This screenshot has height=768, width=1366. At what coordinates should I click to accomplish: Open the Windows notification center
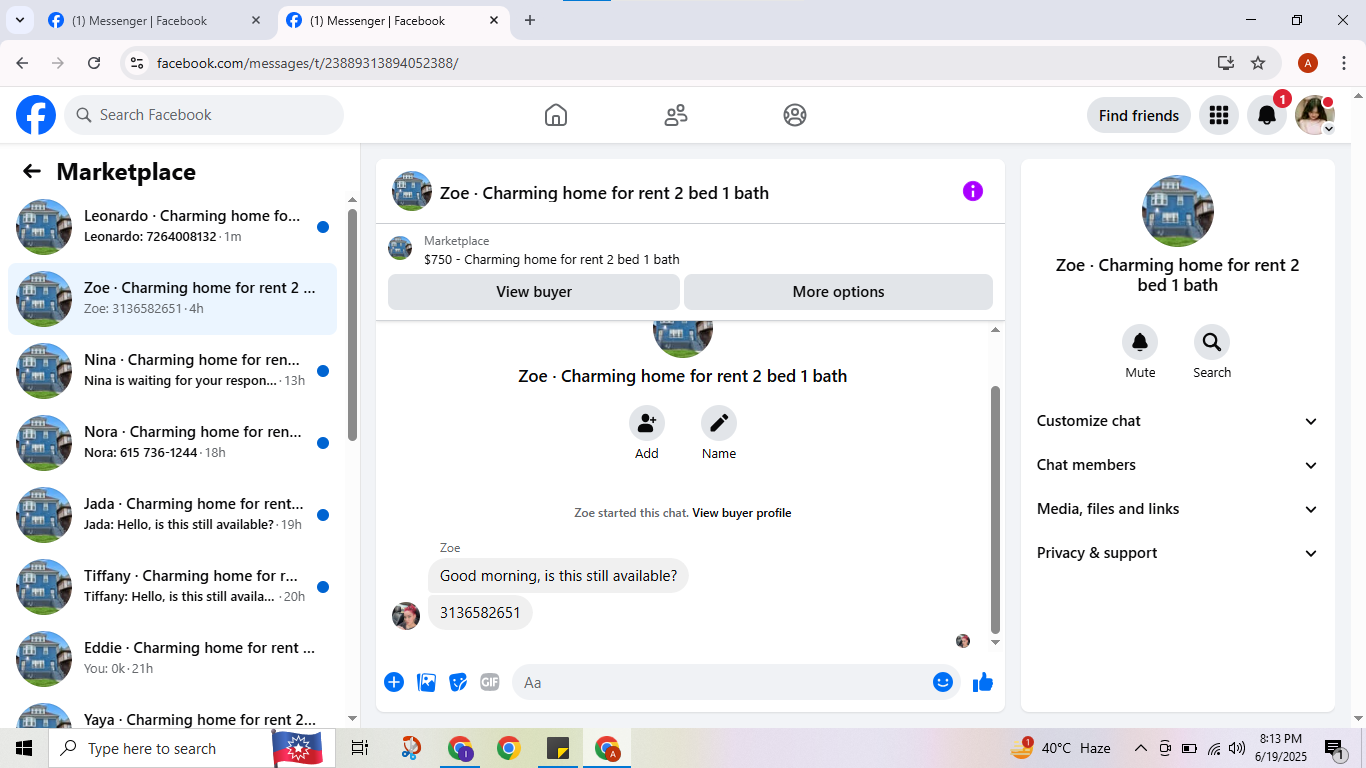(x=1335, y=748)
